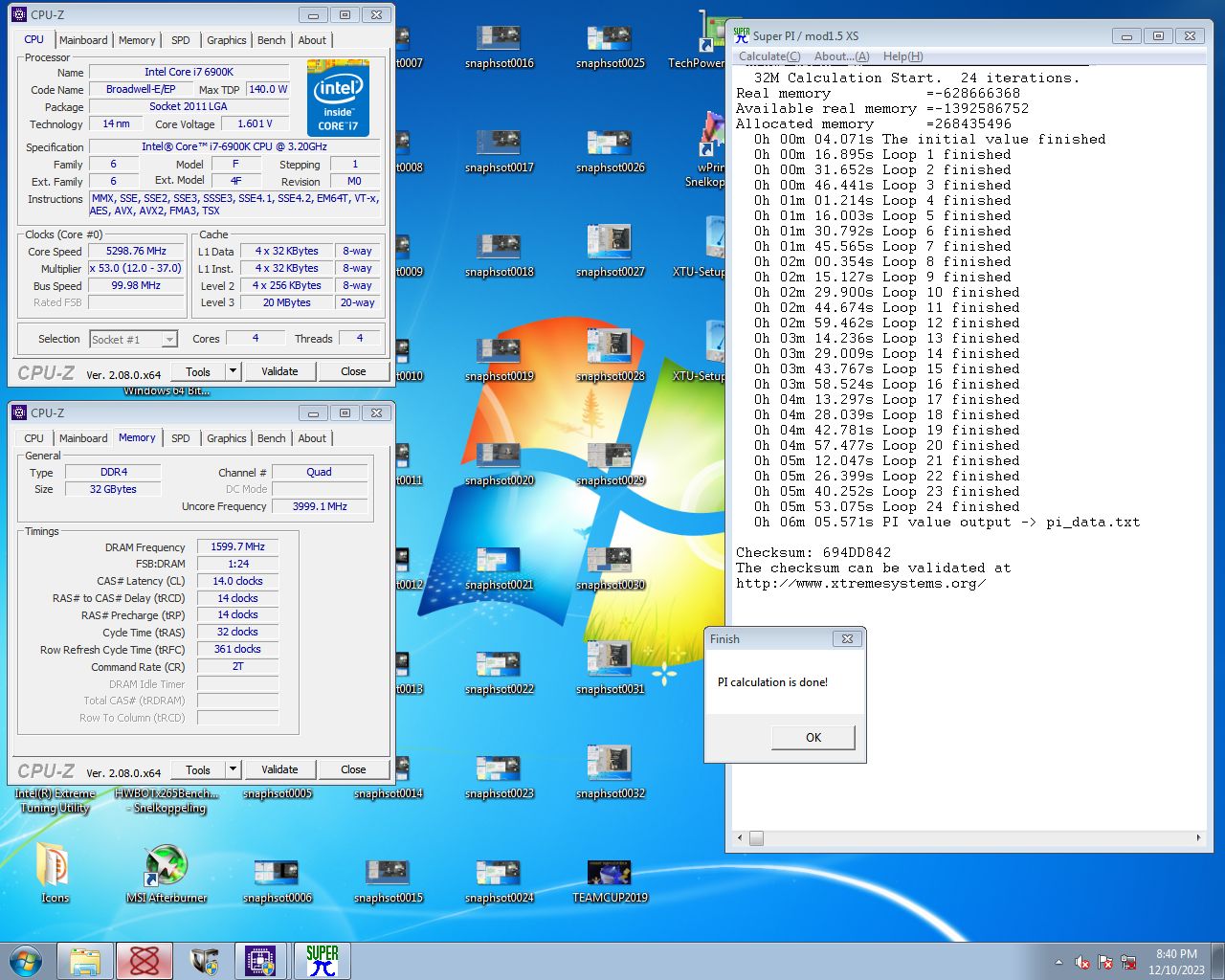Image resolution: width=1225 pixels, height=980 pixels.
Task: Open About menu in Super PI
Action: 841,56
